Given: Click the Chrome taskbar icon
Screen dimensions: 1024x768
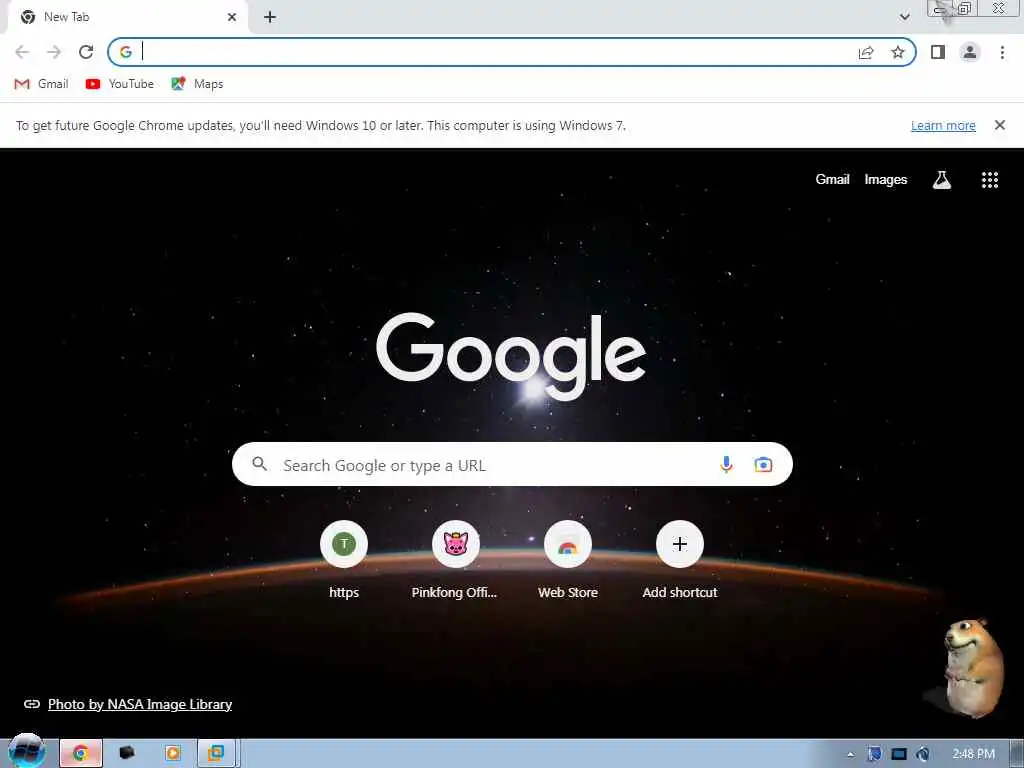Looking at the screenshot, I should tap(81, 754).
